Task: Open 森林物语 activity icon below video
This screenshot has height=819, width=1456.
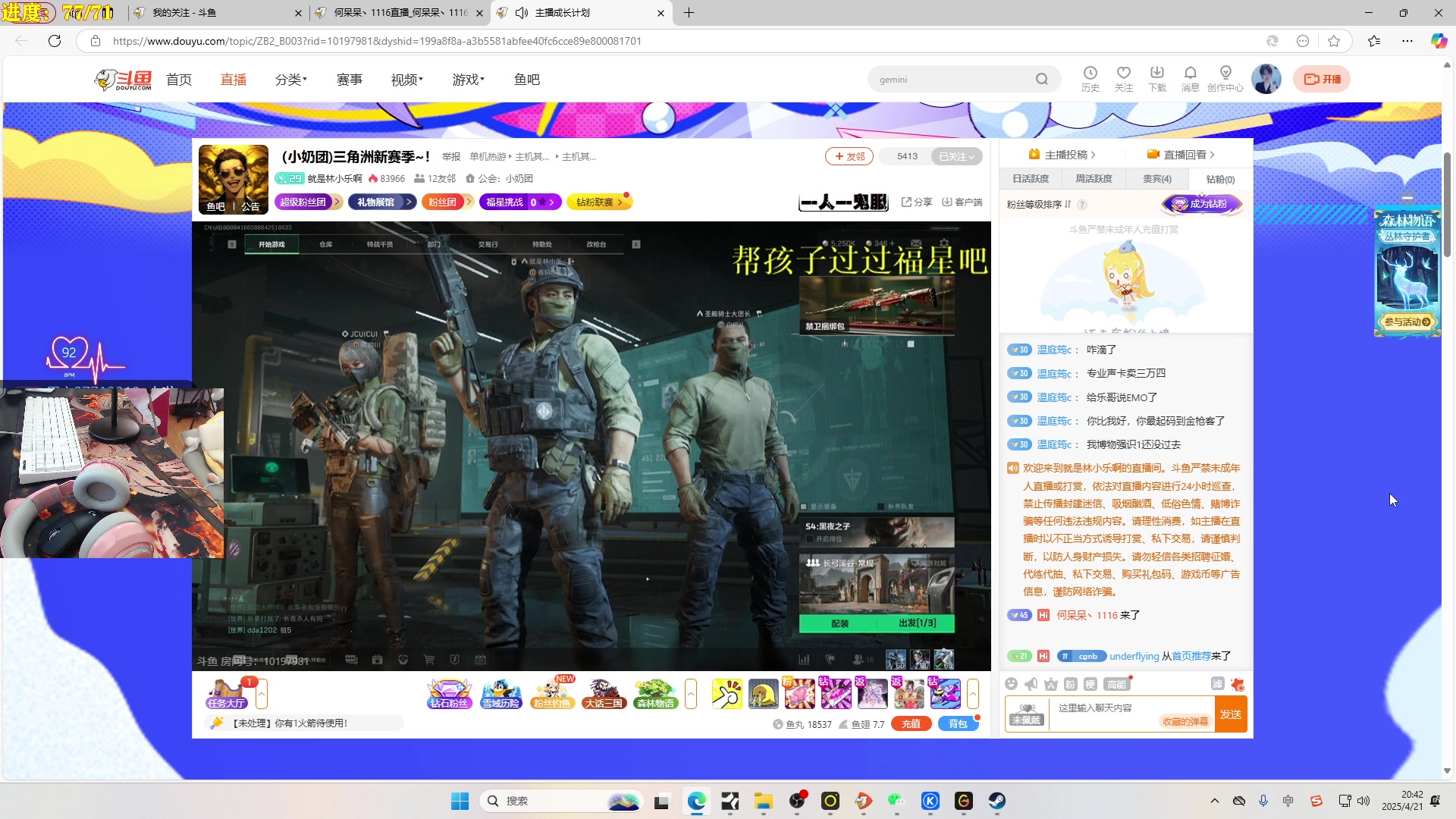Action: coord(656,694)
